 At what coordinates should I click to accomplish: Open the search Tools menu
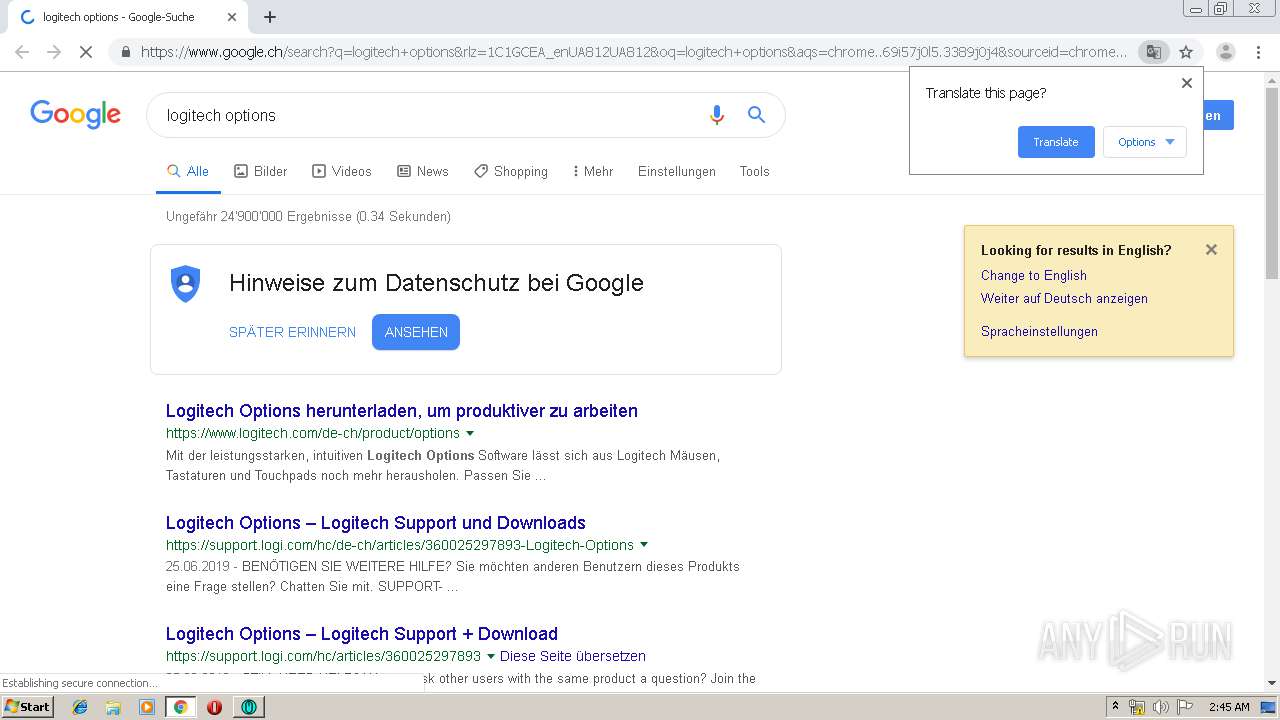tap(754, 171)
